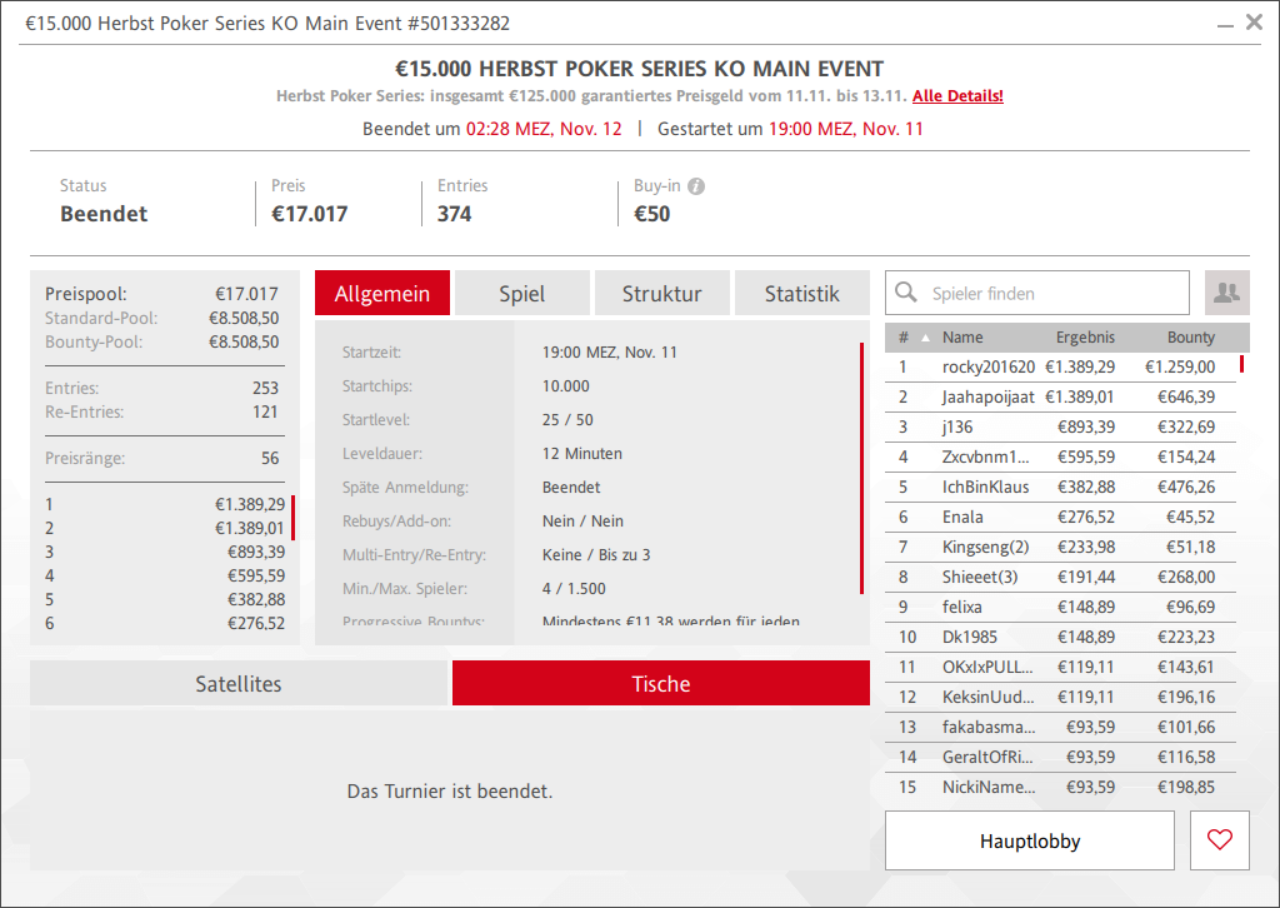Select player NickiName... row
Image resolution: width=1280 pixels, height=908 pixels.
(1060, 787)
